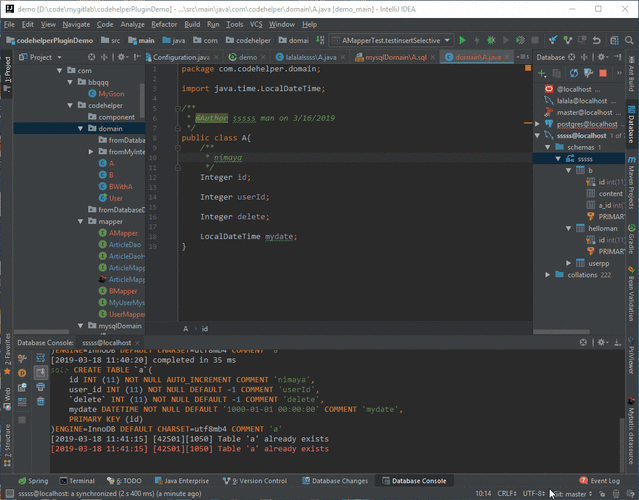639x500 pixels.
Task: Click VCS Update Project icon
Action: coord(553,40)
